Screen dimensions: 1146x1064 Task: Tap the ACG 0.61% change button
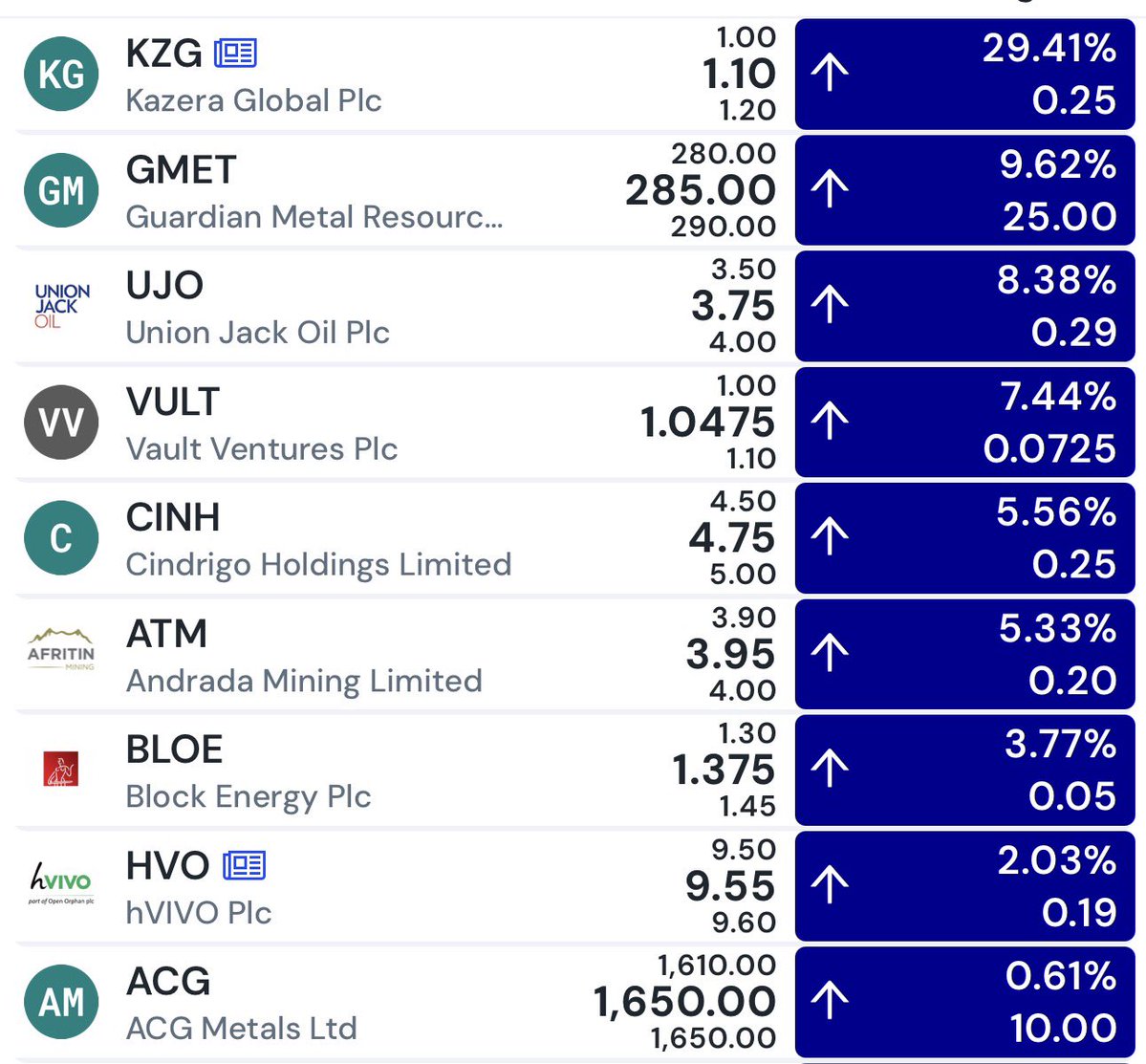pos(965,1002)
